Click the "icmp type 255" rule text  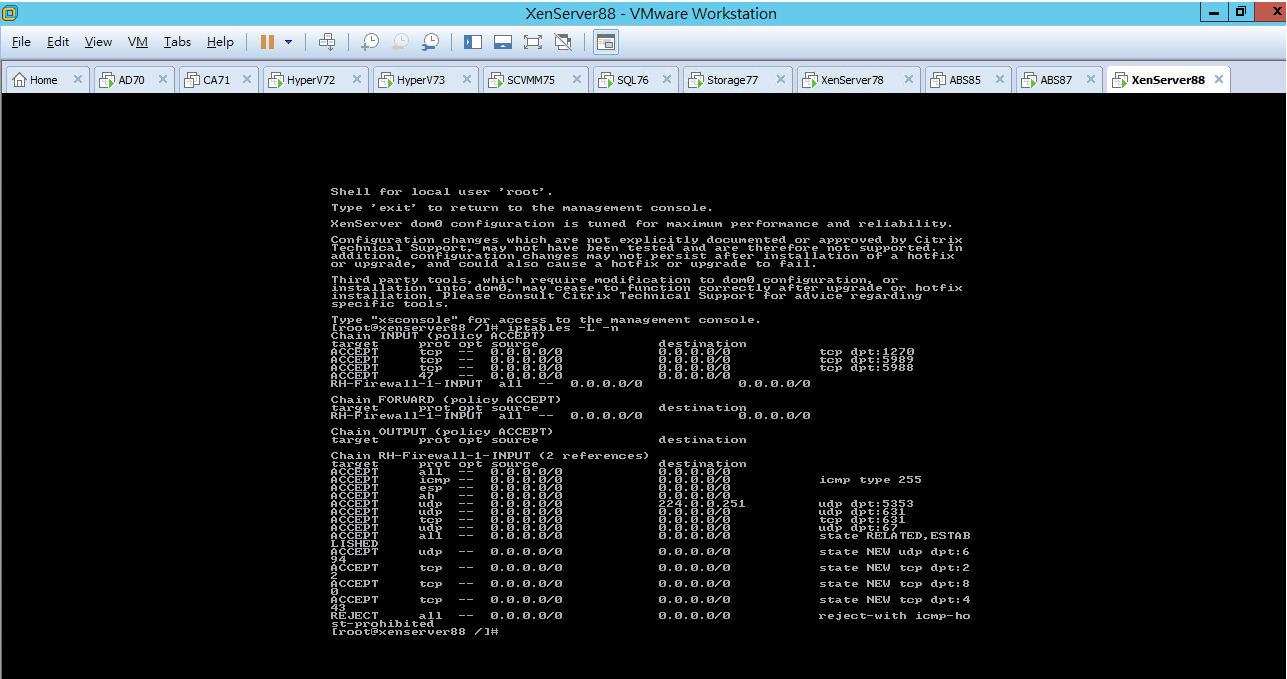870,480
